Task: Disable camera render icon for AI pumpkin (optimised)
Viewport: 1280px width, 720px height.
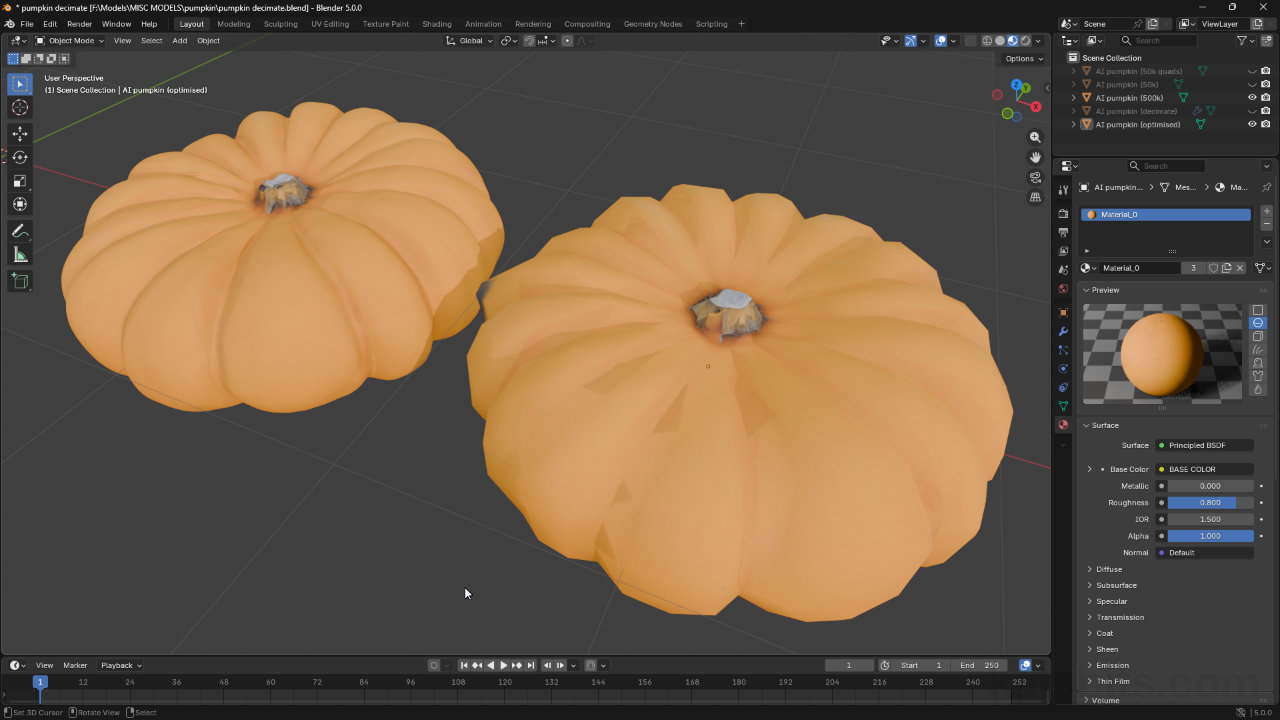Action: pos(1264,124)
